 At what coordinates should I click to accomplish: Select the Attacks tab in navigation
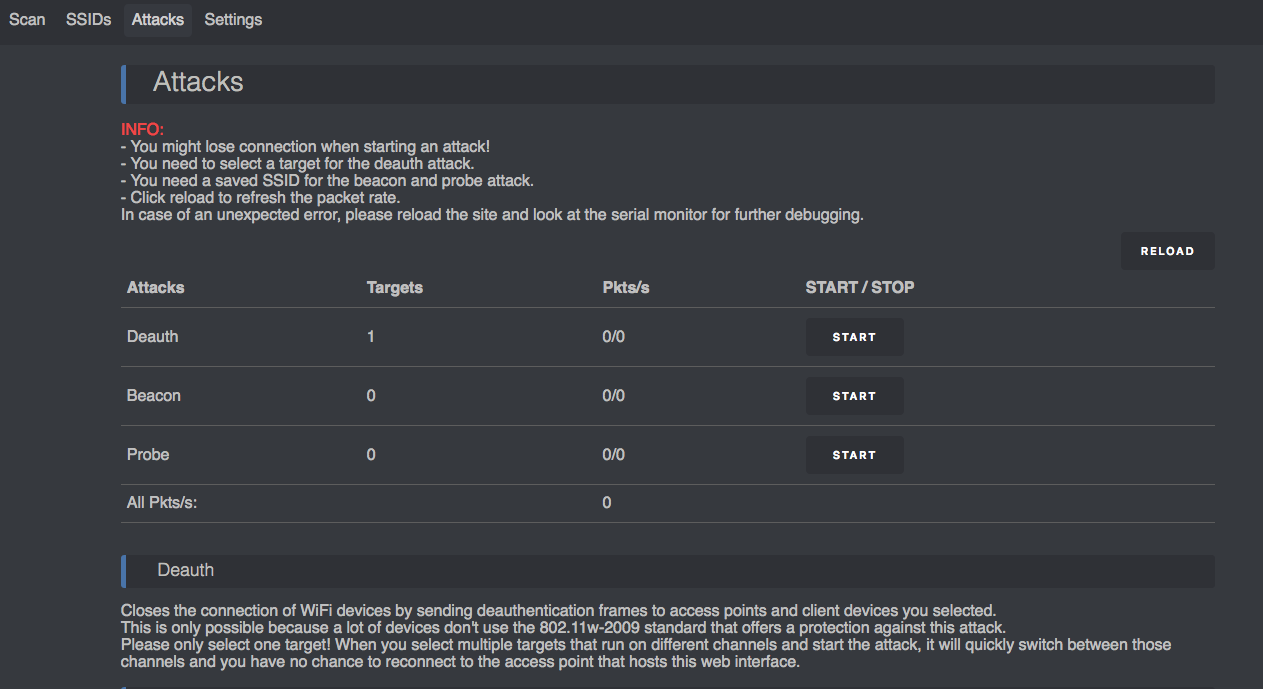157,19
